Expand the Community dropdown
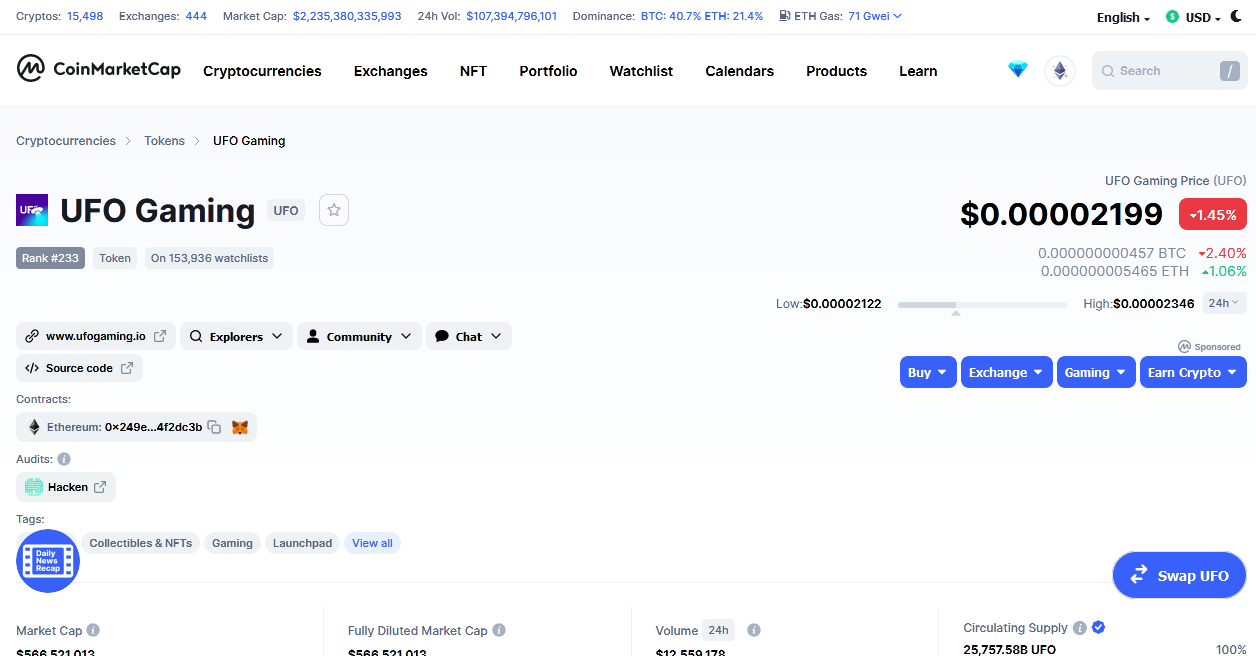Screen dimensions: 1256x656 click(x=359, y=336)
